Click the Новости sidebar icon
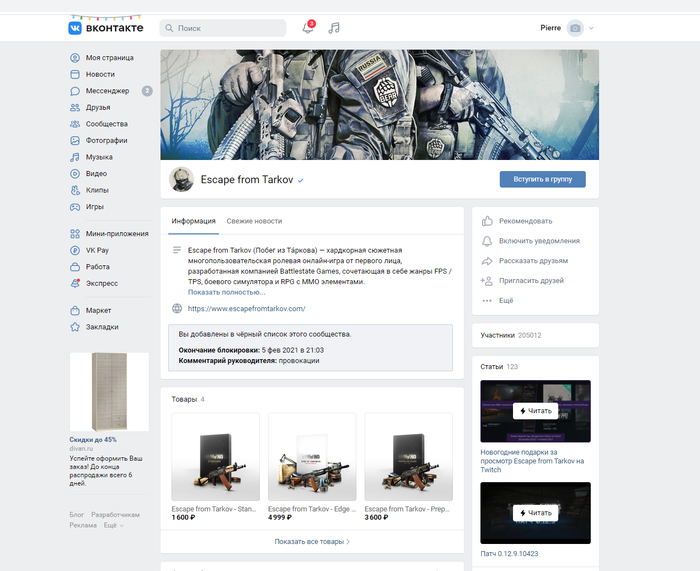 tap(75, 74)
